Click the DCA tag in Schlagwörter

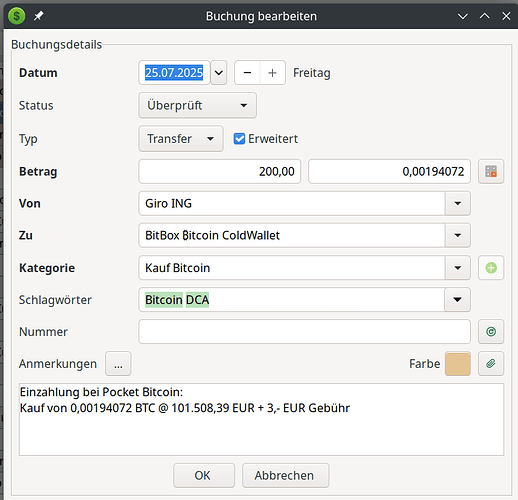(197, 300)
